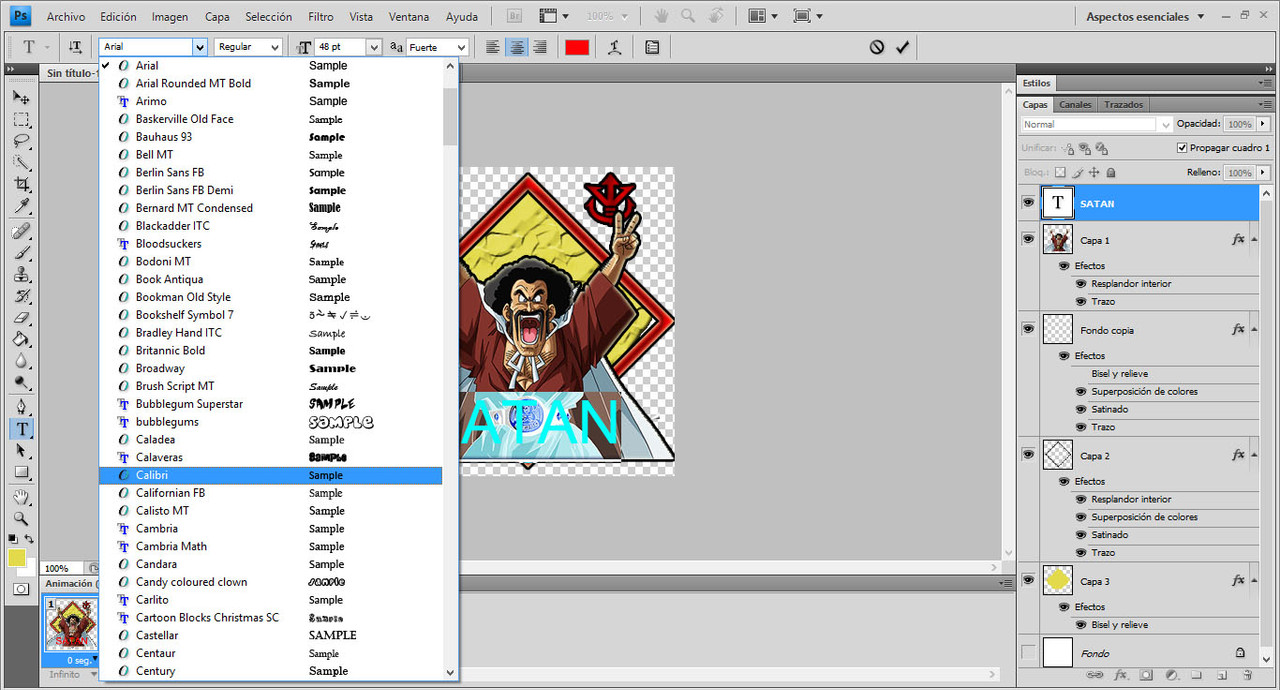This screenshot has width=1280, height=690.
Task: Open the Ventana menu
Action: [409, 17]
